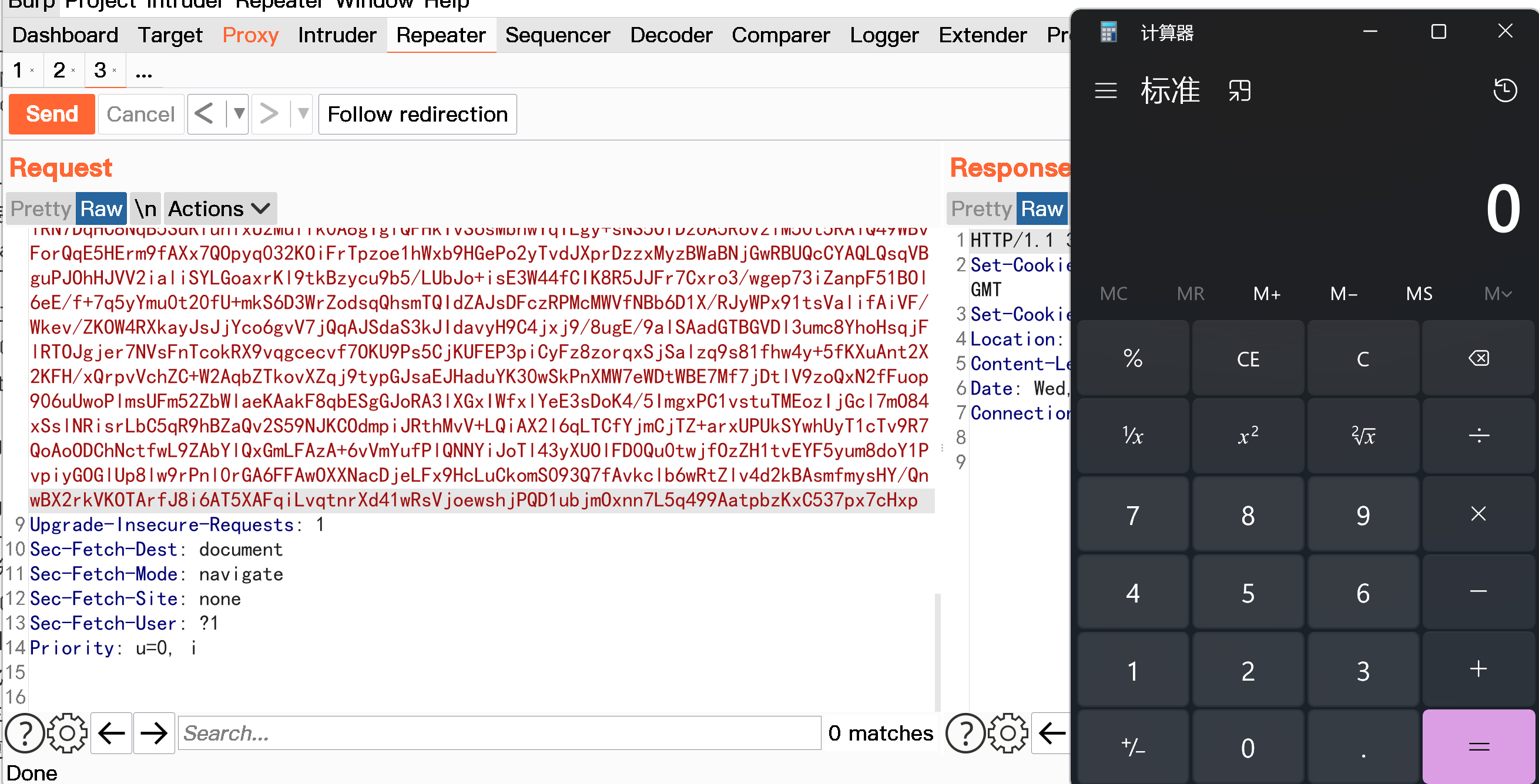The height and width of the screenshot is (784, 1539).
Task: Toggle non-printable characters \n in Request
Action: 145,208
